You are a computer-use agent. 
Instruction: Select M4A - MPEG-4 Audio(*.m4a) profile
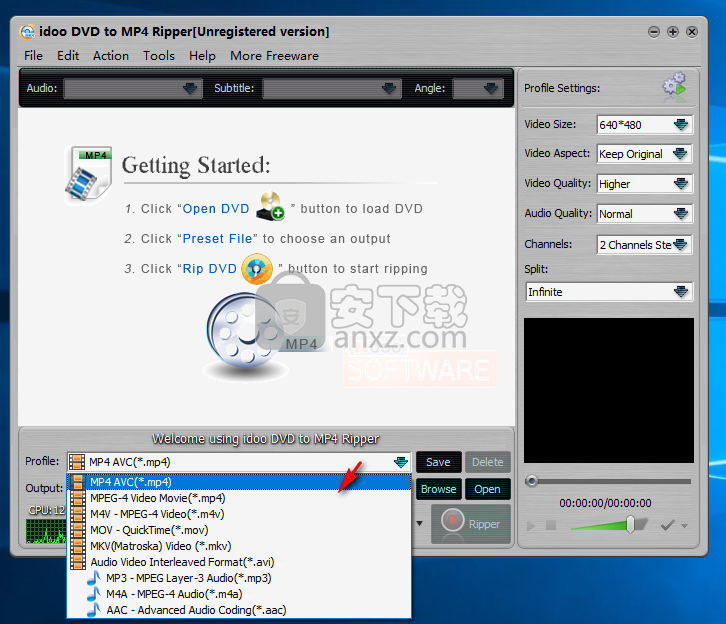[x=239, y=594]
